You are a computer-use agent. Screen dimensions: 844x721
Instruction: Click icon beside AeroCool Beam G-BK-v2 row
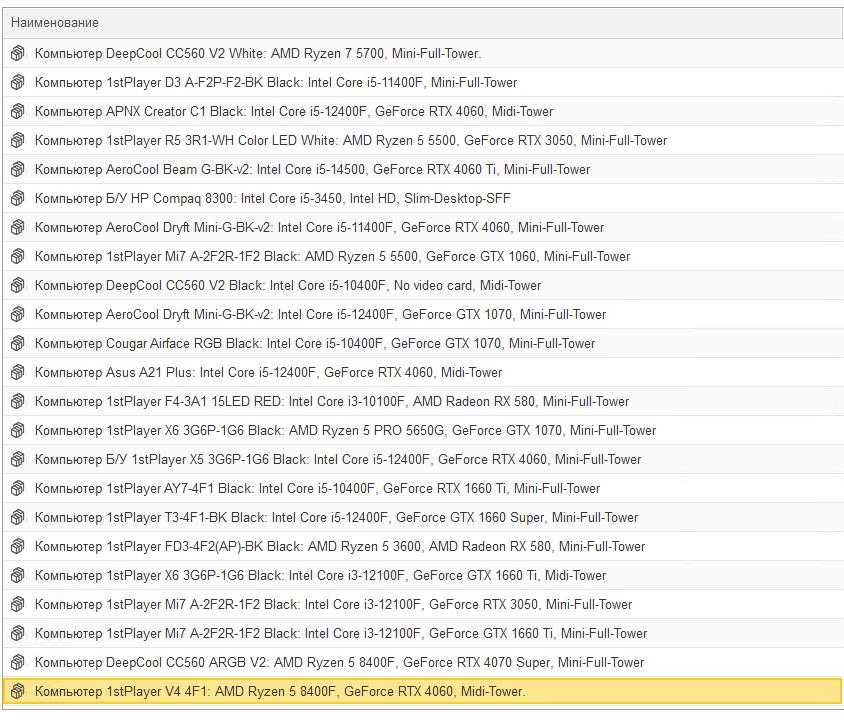pyautogui.click(x=18, y=170)
